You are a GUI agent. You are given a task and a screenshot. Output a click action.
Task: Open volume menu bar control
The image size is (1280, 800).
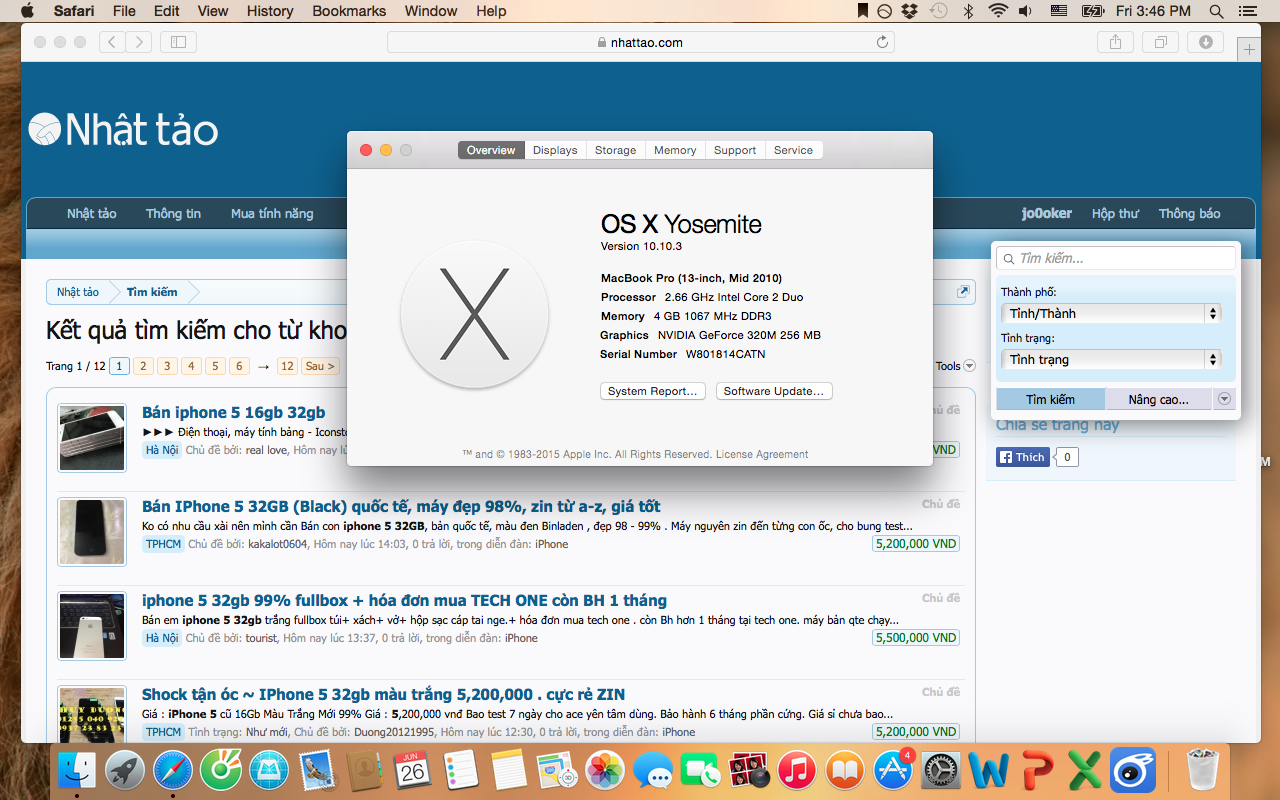(x=1026, y=11)
